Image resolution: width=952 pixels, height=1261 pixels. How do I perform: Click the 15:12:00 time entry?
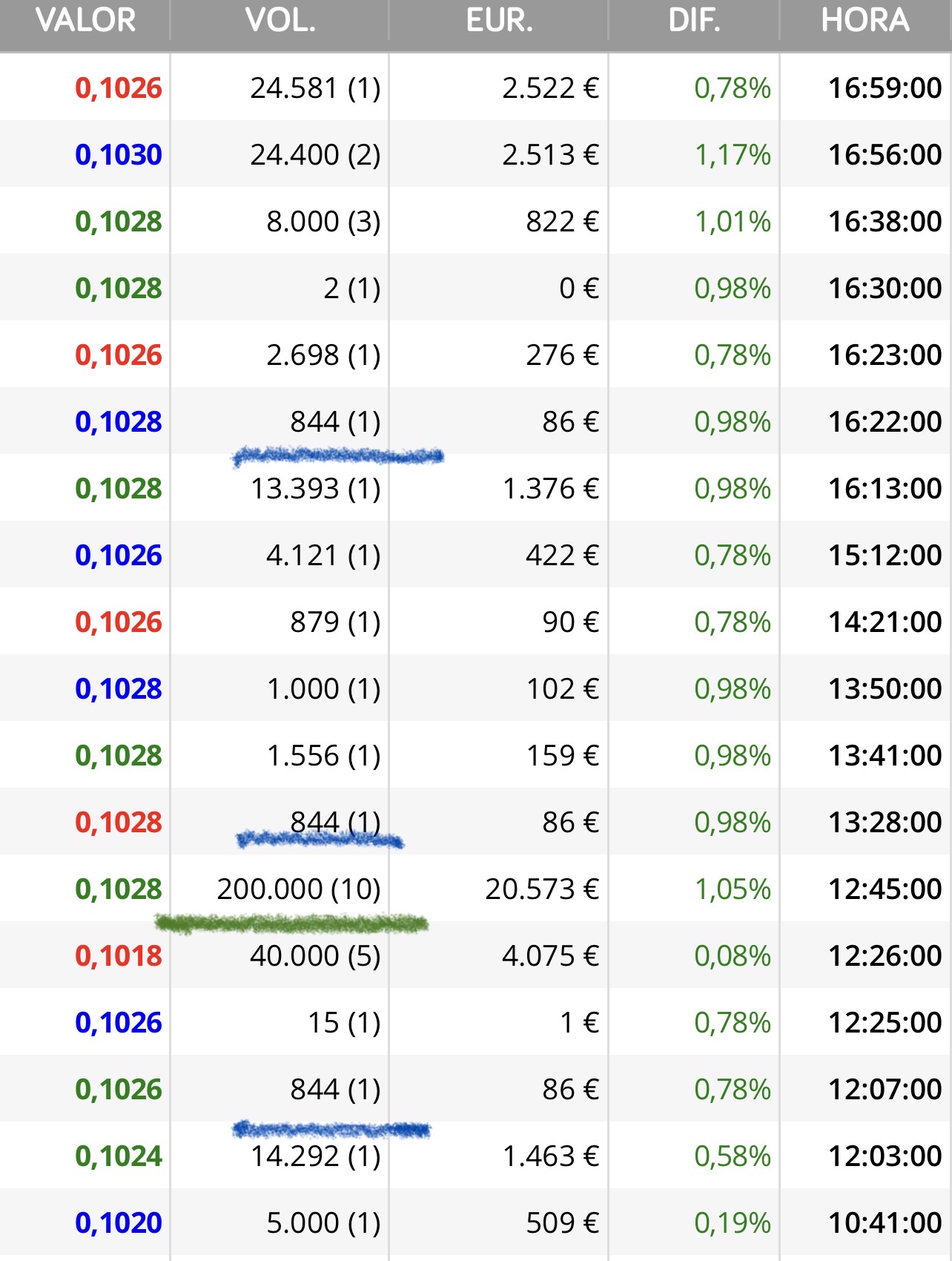pyautogui.click(x=885, y=556)
